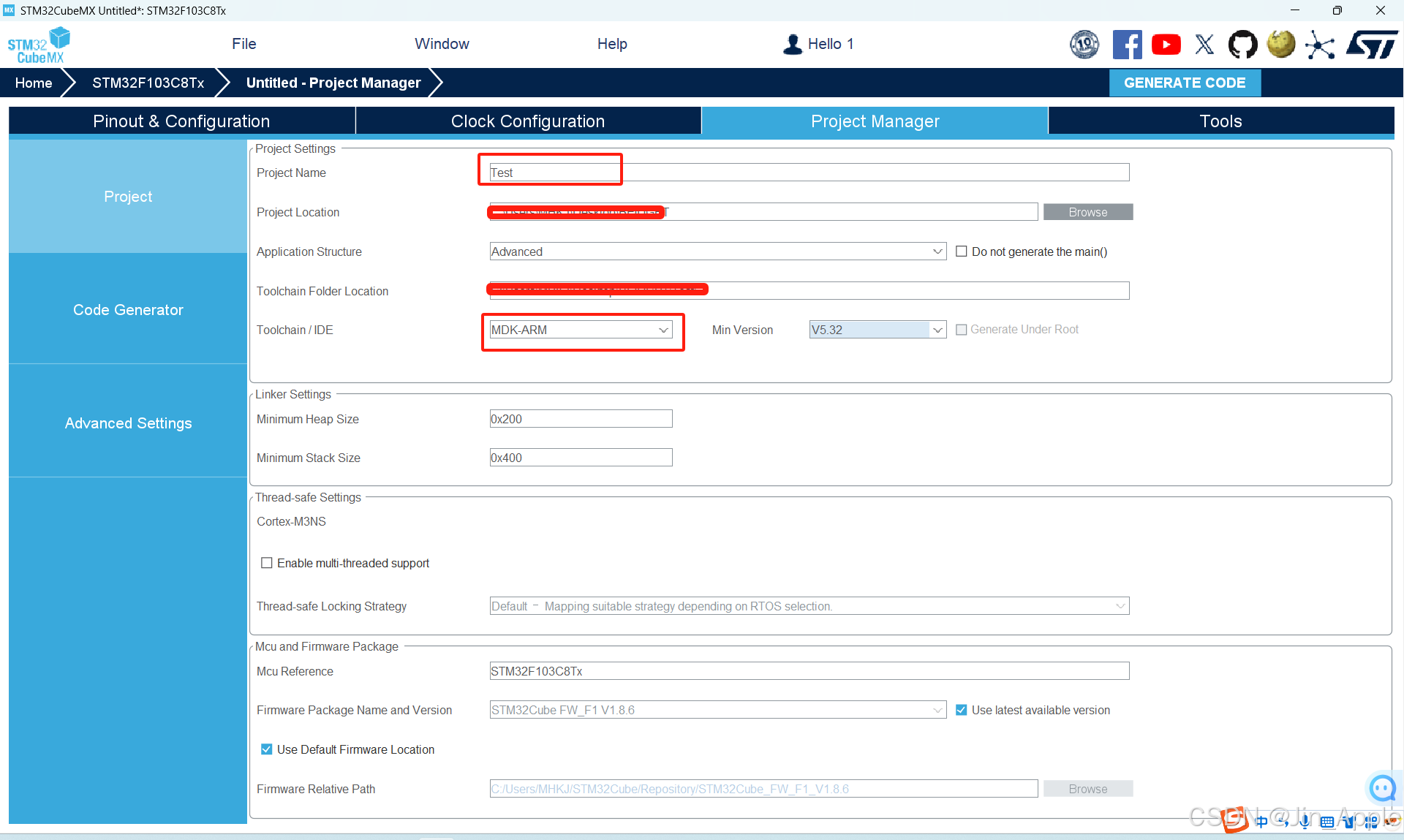Open the chat assistant bubble icon
Viewport: 1404px width, 840px height.
[x=1382, y=788]
